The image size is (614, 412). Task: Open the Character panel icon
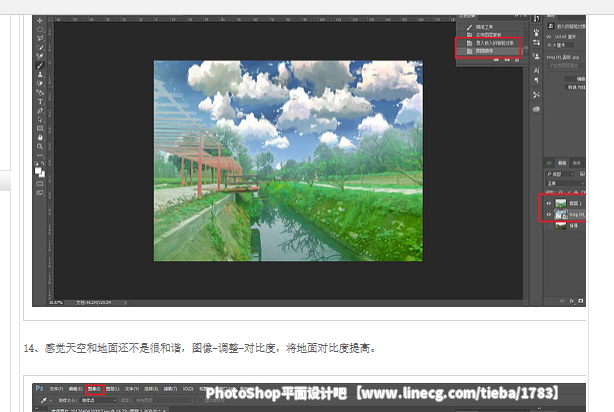[536, 70]
